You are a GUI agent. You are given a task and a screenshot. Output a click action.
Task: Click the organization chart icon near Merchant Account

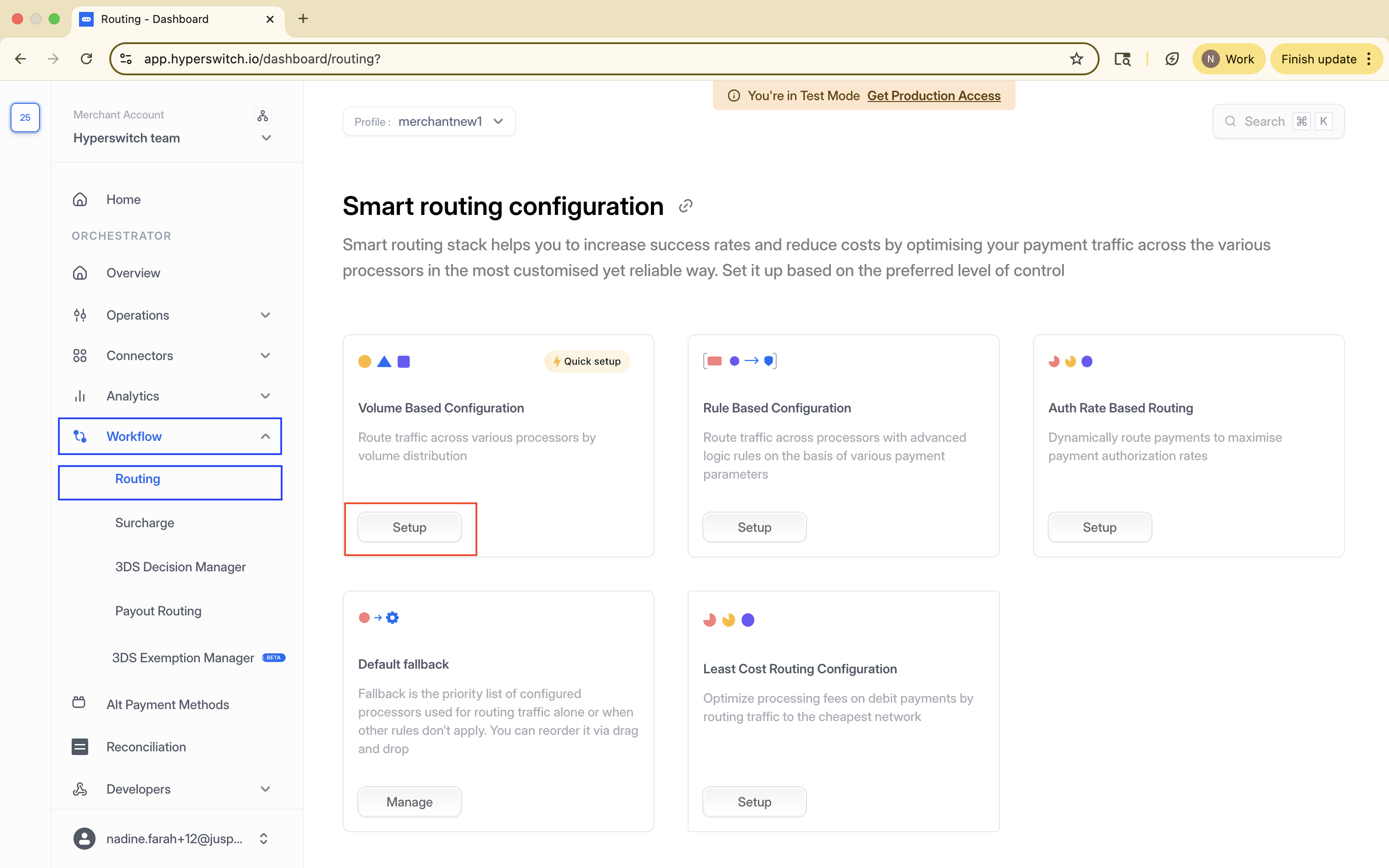coord(262,115)
